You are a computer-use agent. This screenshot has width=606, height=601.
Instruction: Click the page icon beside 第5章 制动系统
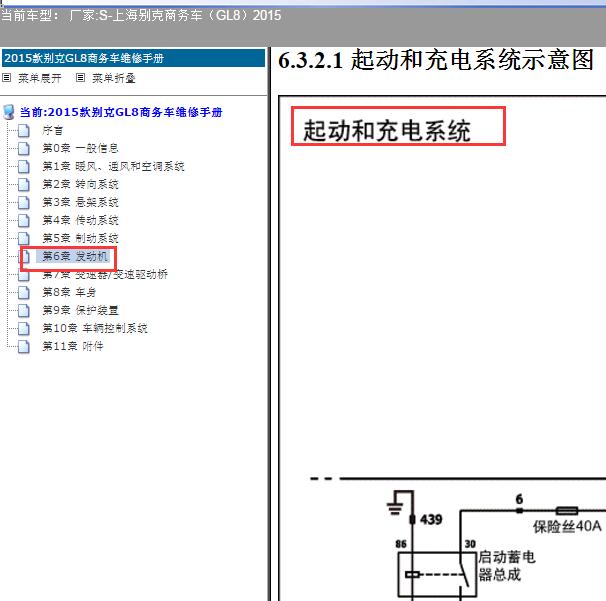24,238
